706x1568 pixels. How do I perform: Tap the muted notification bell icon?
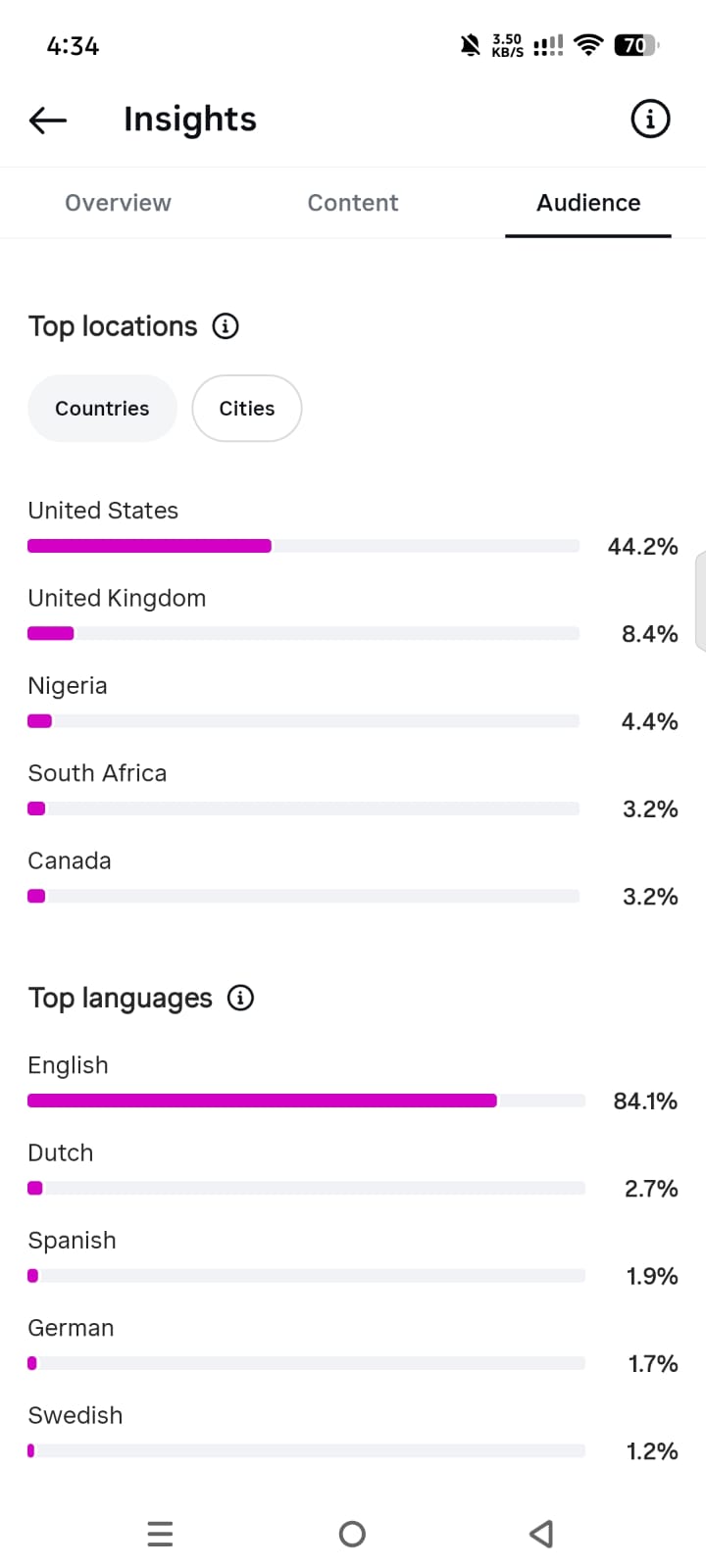471,45
